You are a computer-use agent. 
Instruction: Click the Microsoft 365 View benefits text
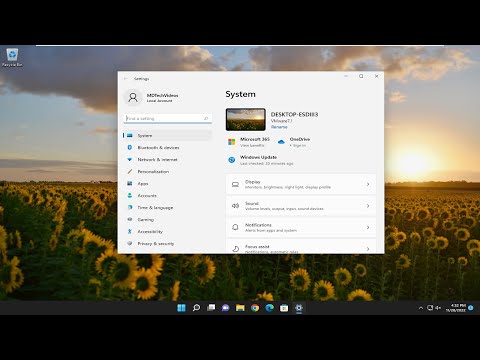point(252,145)
